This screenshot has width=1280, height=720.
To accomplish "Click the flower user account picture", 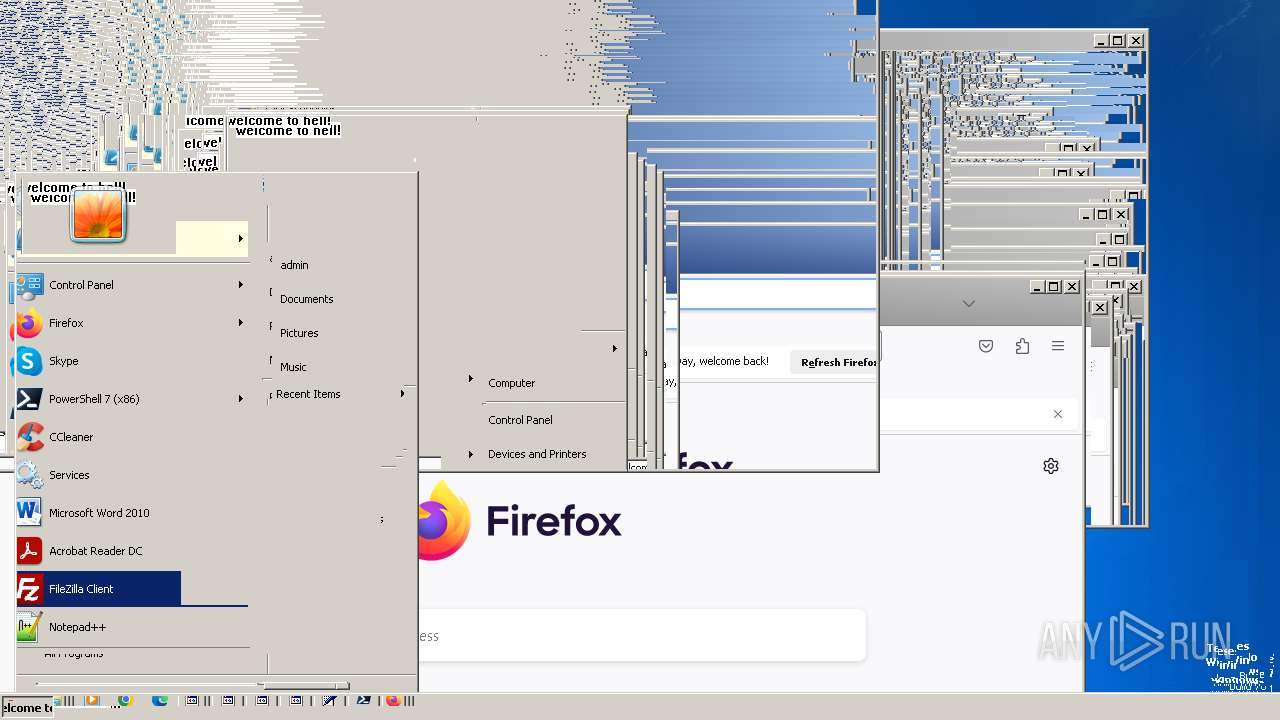I will tap(98, 215).
